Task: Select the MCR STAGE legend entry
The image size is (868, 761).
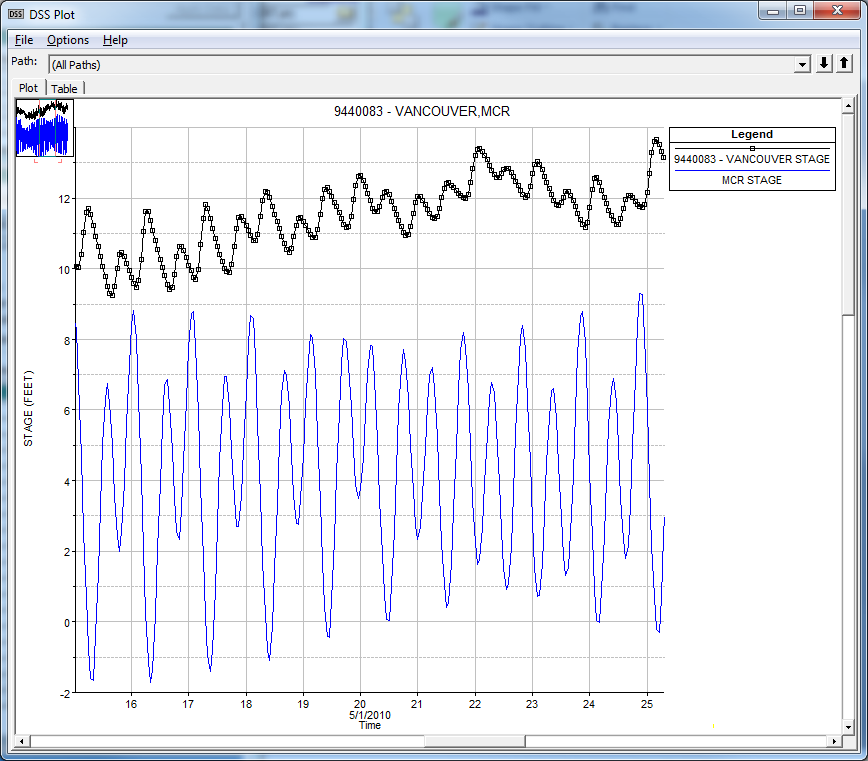Action: (x=752, y=180)
